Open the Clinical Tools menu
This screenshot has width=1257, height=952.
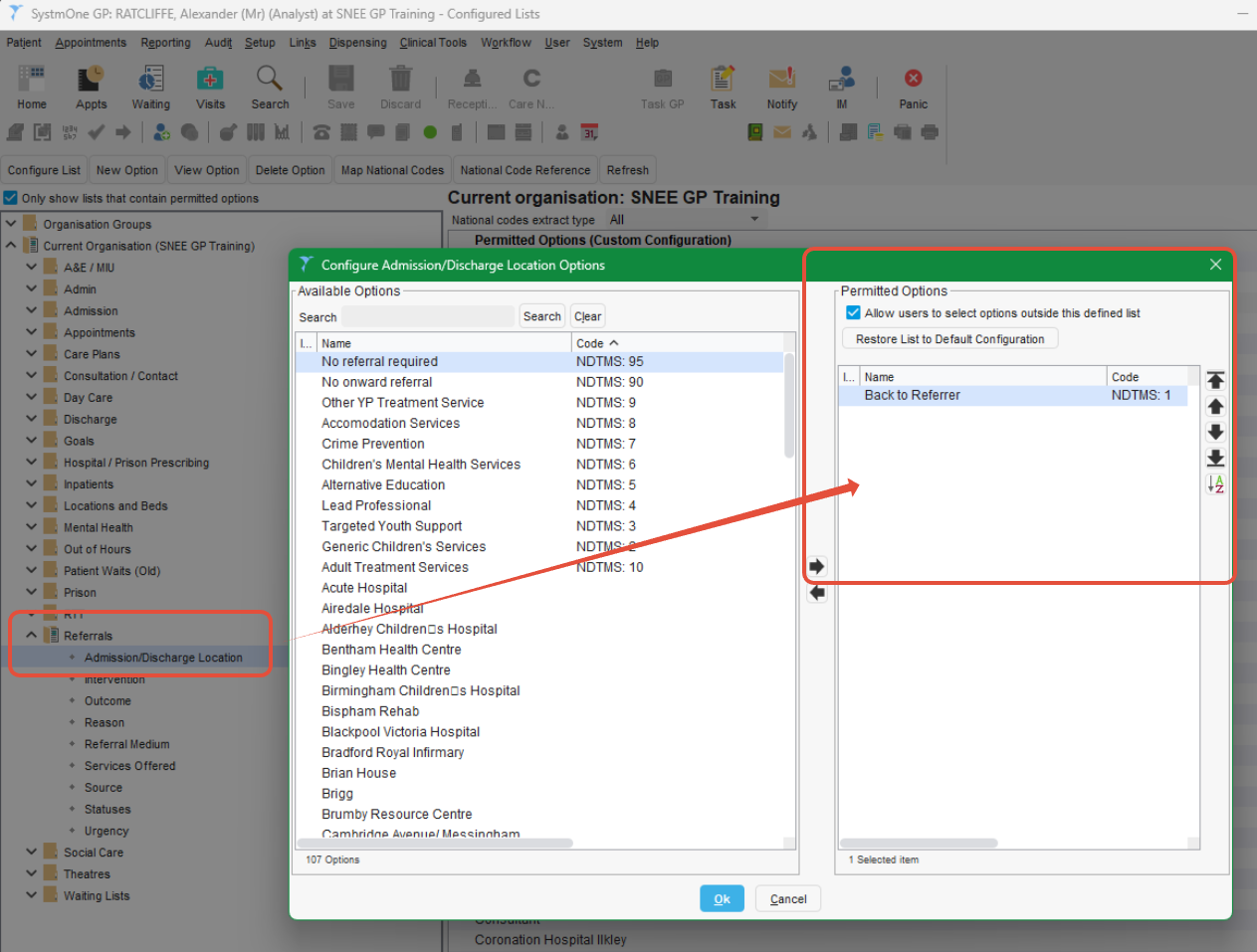coord(433,43)
